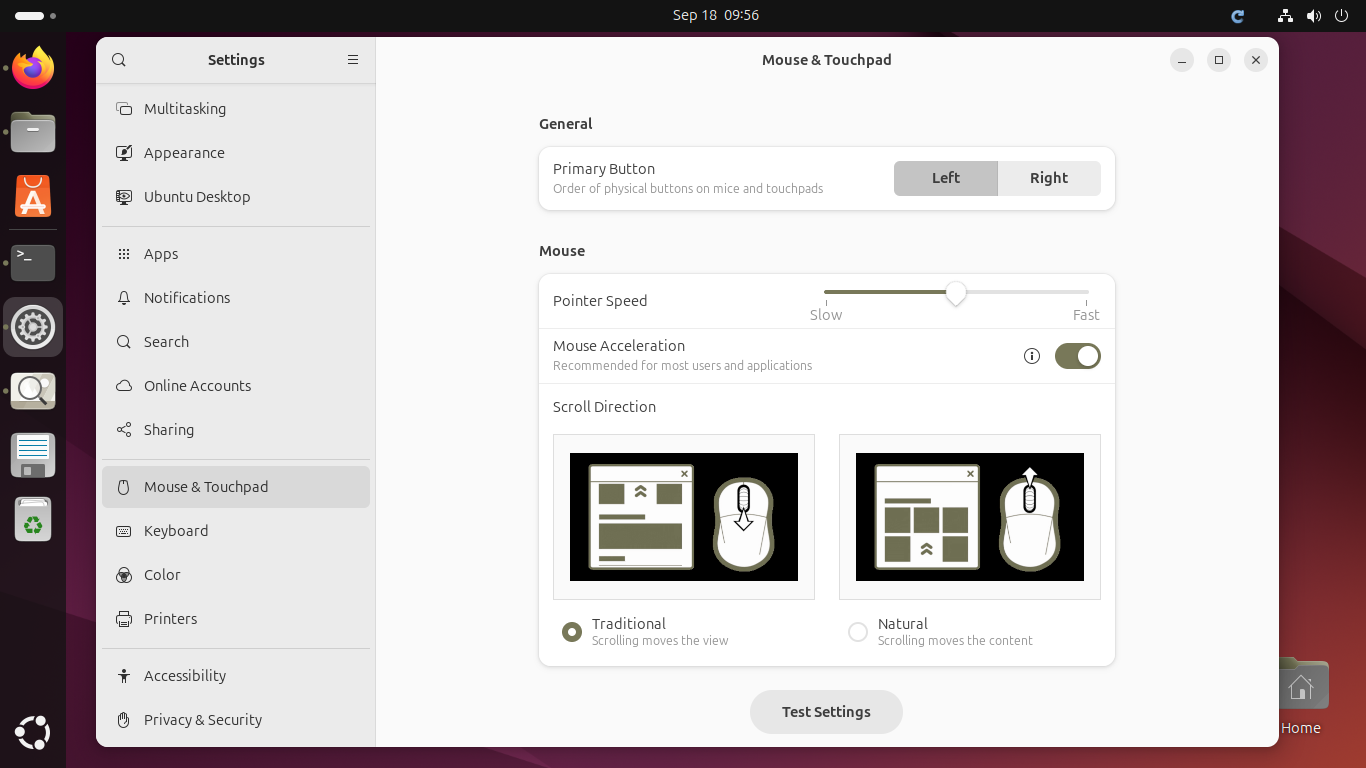Click the Natural scroll illustration thumbnail

pyautogui.click(x=969, y=517)
